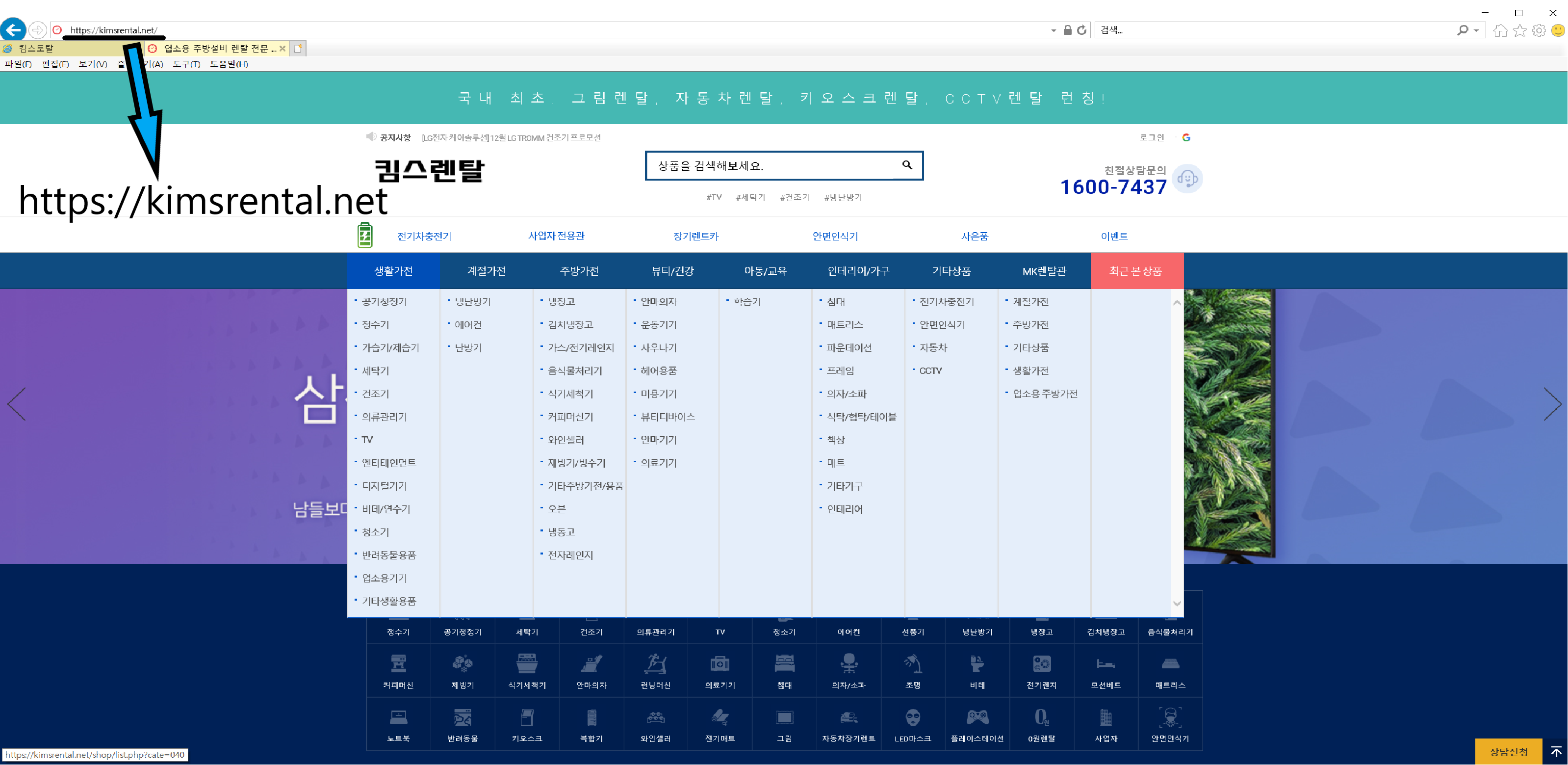This screenshot has height=765, width=1568.
Task: Click the menu scroll-down chevron
Action: pyautogui.click(x=1177, y=604)
